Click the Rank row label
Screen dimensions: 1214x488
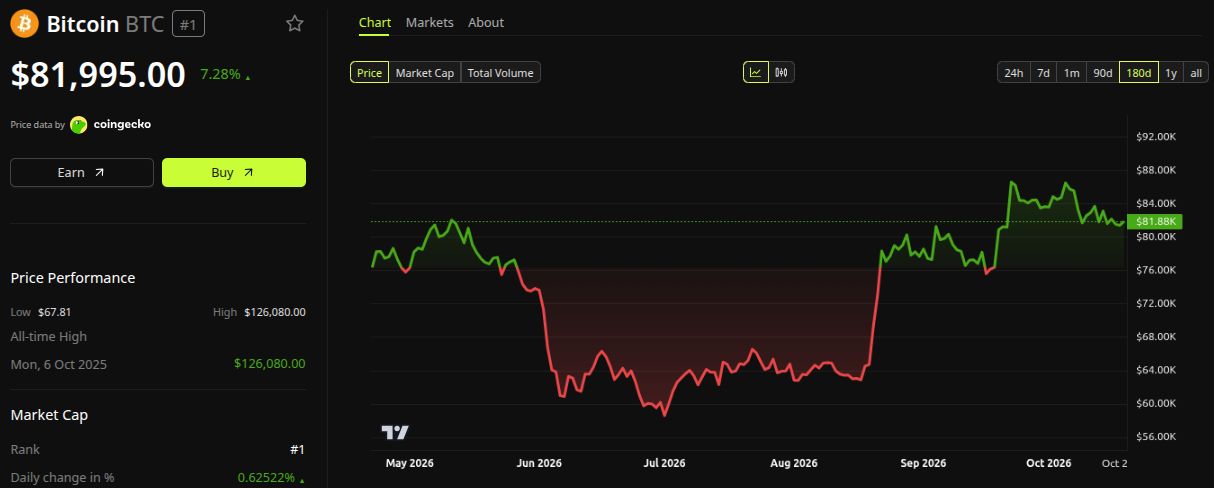pyautogui.click(x=24, y=450)
